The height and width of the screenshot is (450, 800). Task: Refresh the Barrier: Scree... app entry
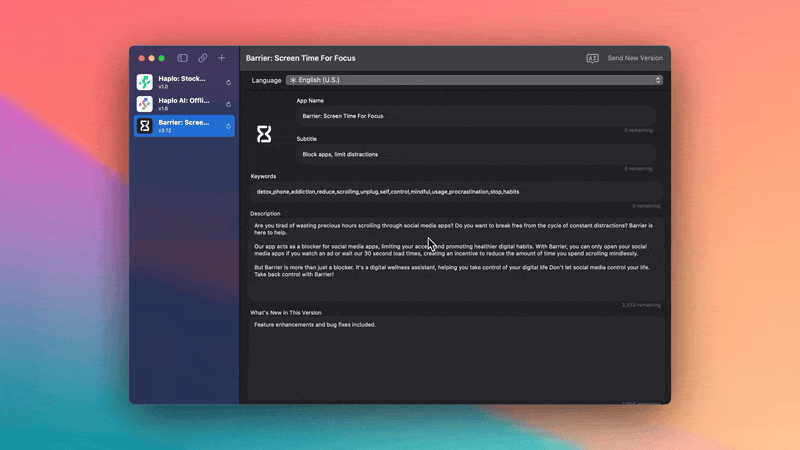pyautogui.click(x=229, y=126)
